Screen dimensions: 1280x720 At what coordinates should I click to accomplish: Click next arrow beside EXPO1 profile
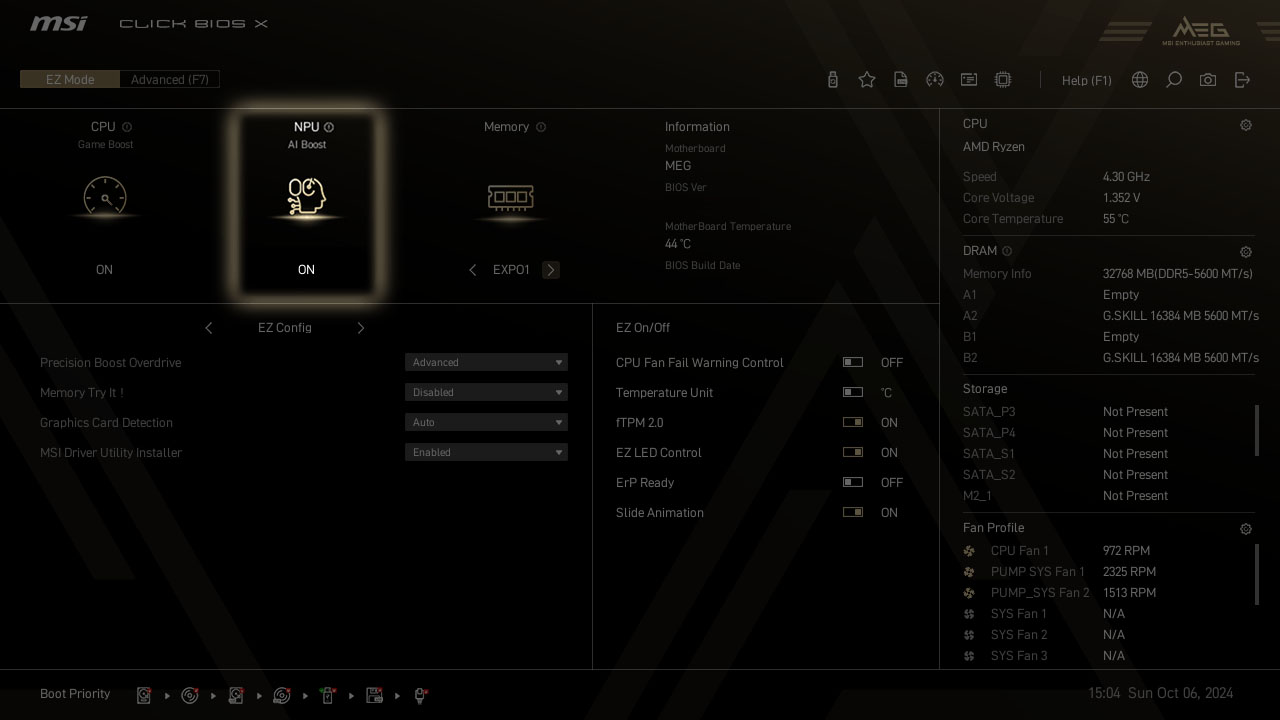coord(551,270)
